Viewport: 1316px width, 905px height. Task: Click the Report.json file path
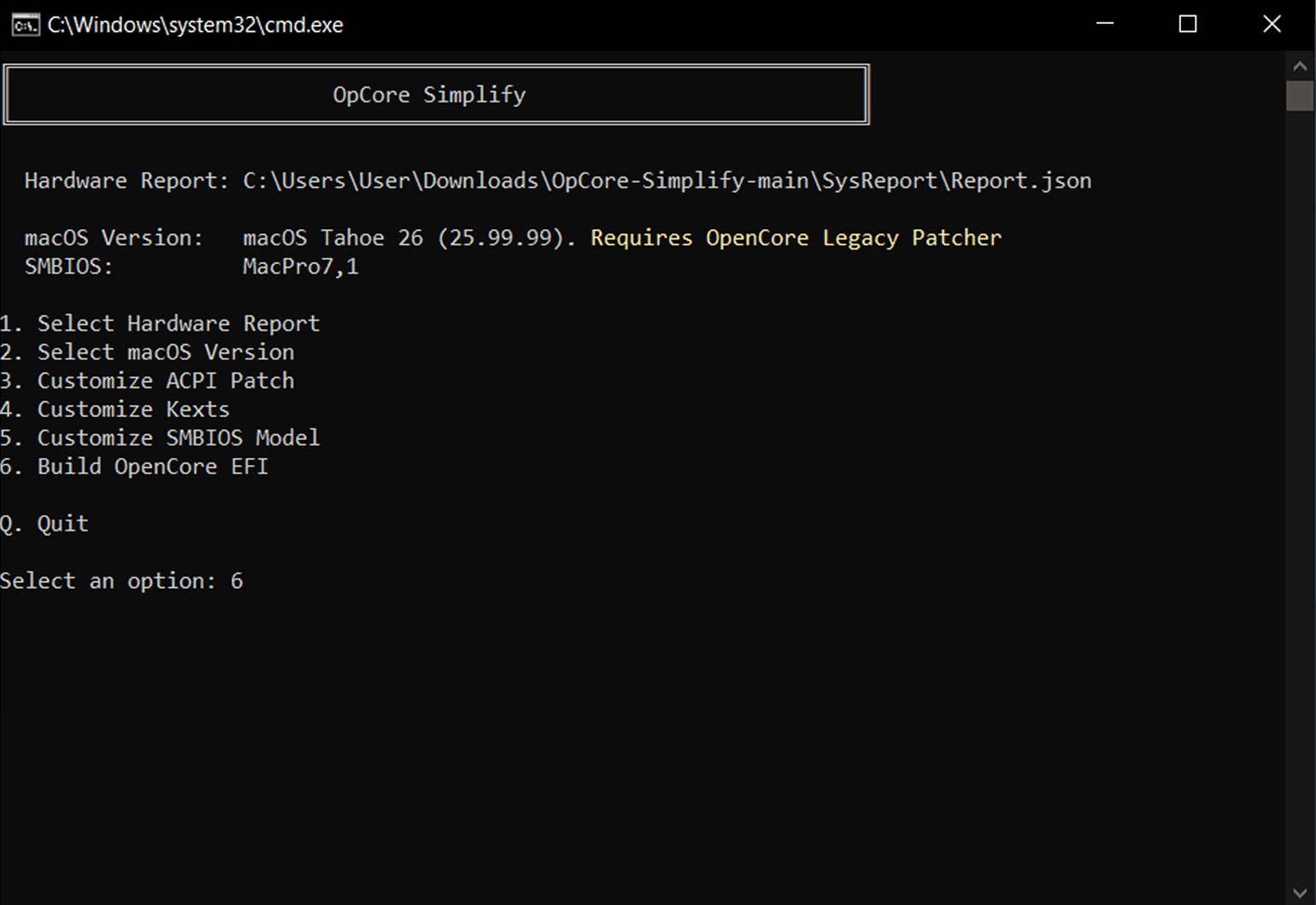tap(667, 181)
